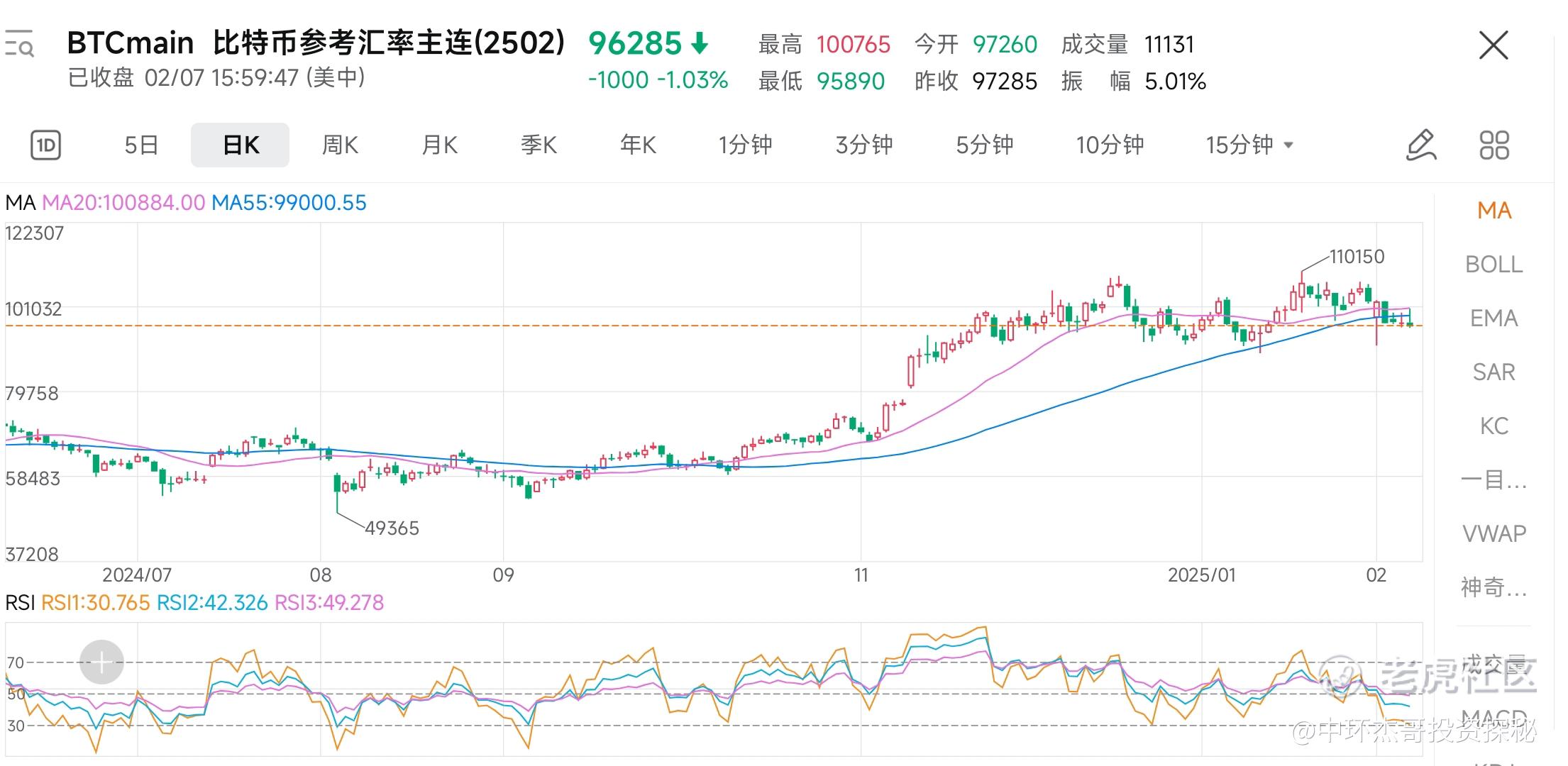
Task: Expand the 15分钟 interval dropdown arrow
Action: pyautogui.click(x=1289, y=145)
